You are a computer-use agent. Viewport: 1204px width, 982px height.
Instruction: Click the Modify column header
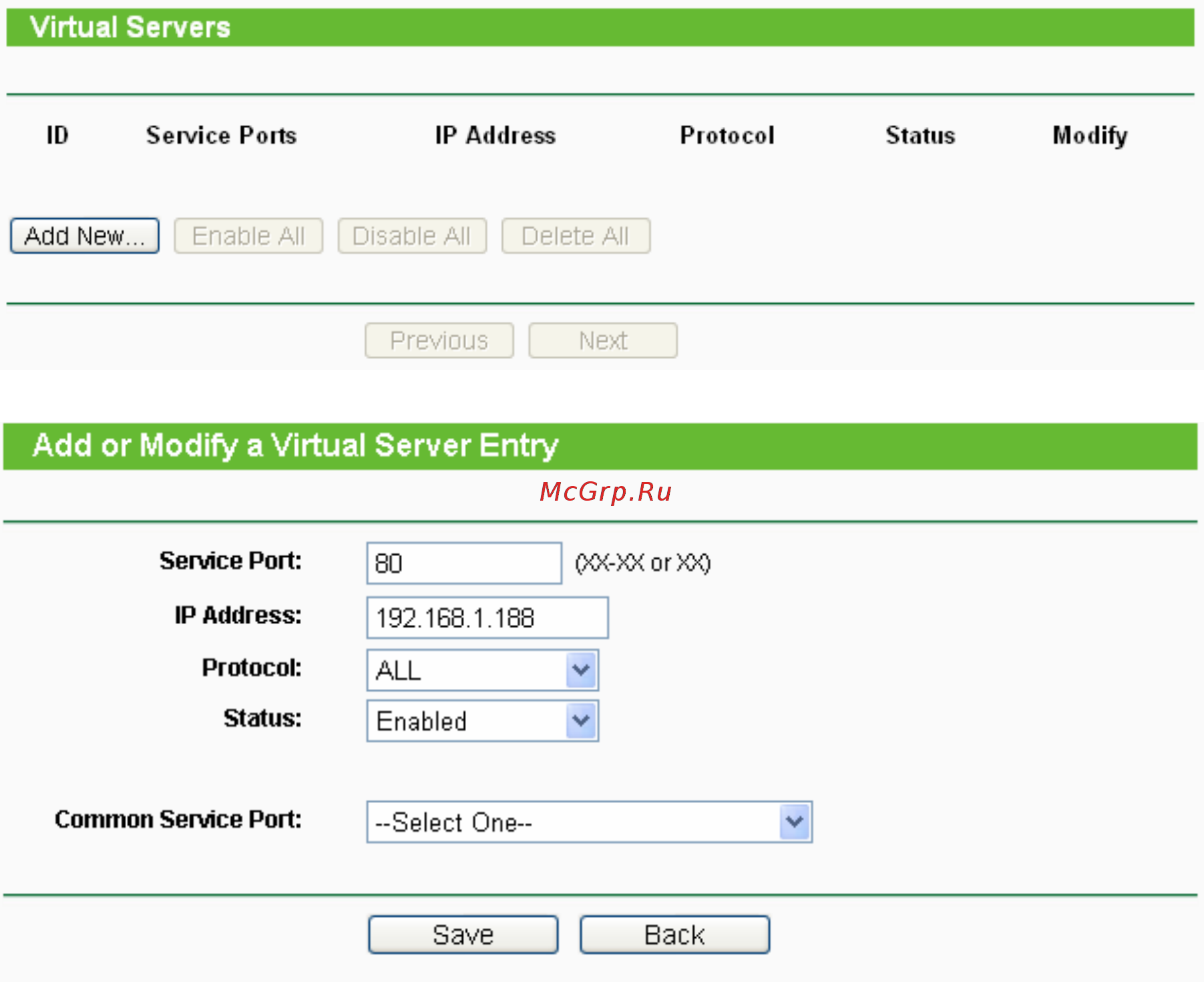click(x=1090, y=136)
